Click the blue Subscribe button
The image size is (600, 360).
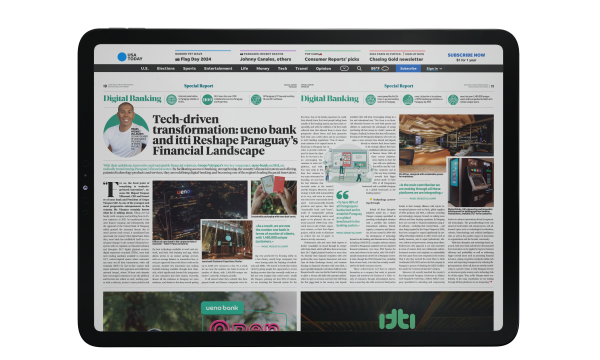[408, 68]
